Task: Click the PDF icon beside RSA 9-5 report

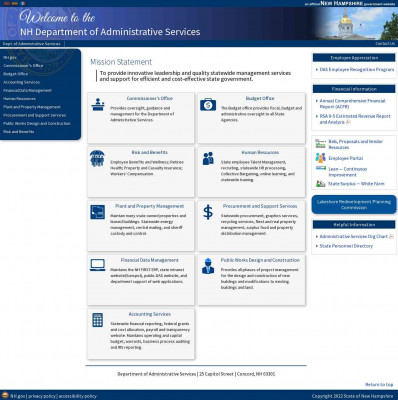Action: (348, 122)
